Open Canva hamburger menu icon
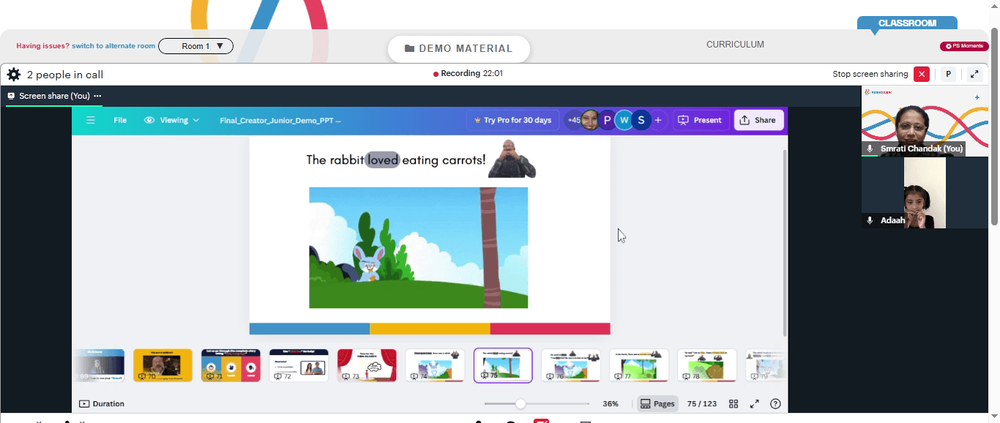 (x=91, y=120)
